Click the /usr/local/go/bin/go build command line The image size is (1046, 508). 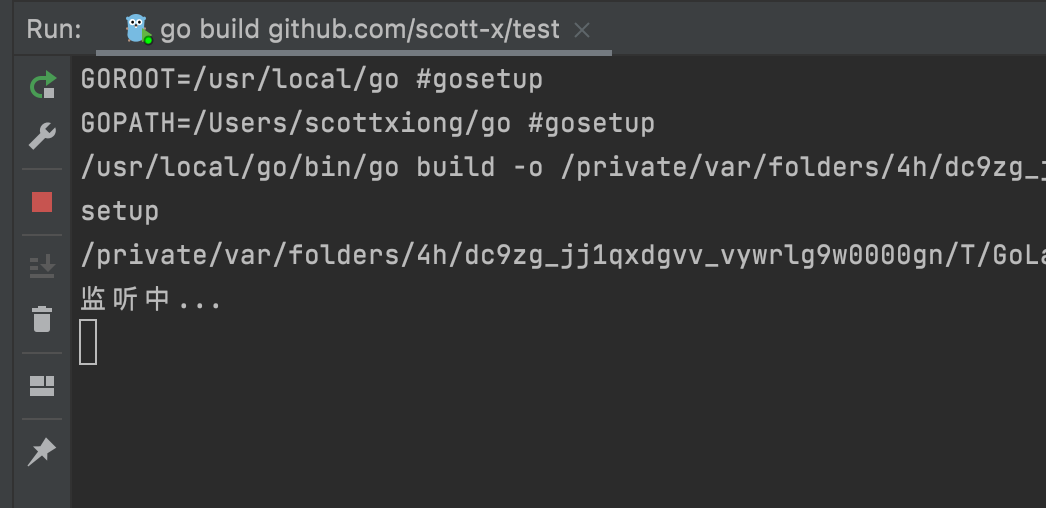(x=563, y=167)
